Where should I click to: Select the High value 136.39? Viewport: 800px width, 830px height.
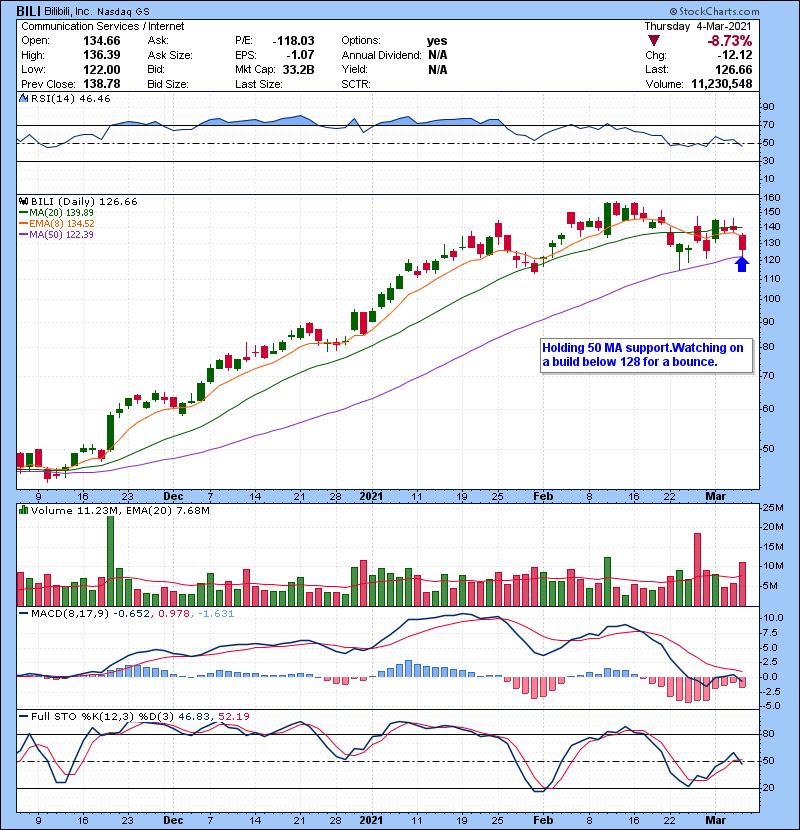(x=102, y=55)
